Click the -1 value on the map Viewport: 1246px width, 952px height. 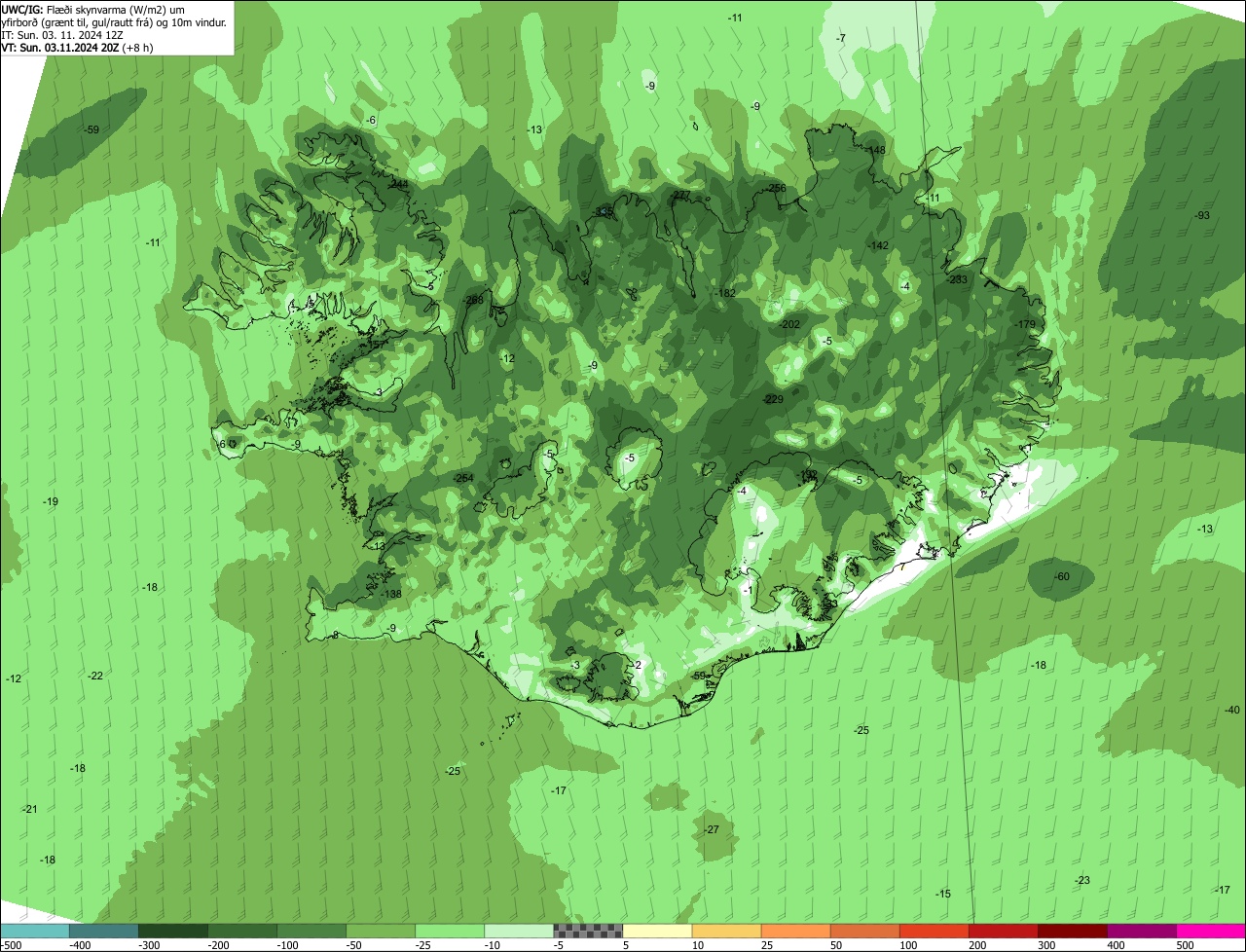pos(748,590)
